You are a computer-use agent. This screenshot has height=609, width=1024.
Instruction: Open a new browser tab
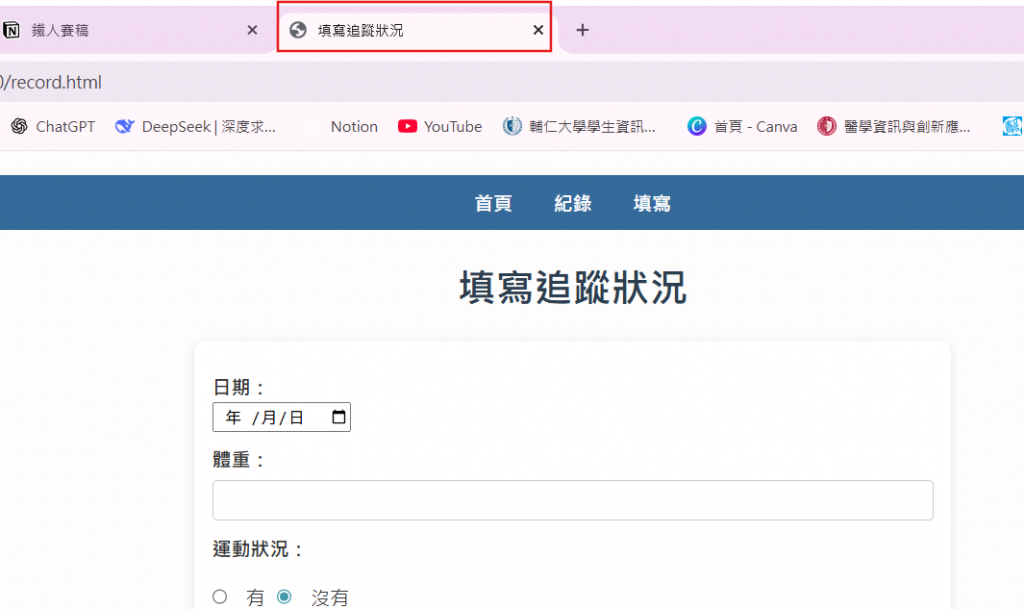click(x=583, y=30)
